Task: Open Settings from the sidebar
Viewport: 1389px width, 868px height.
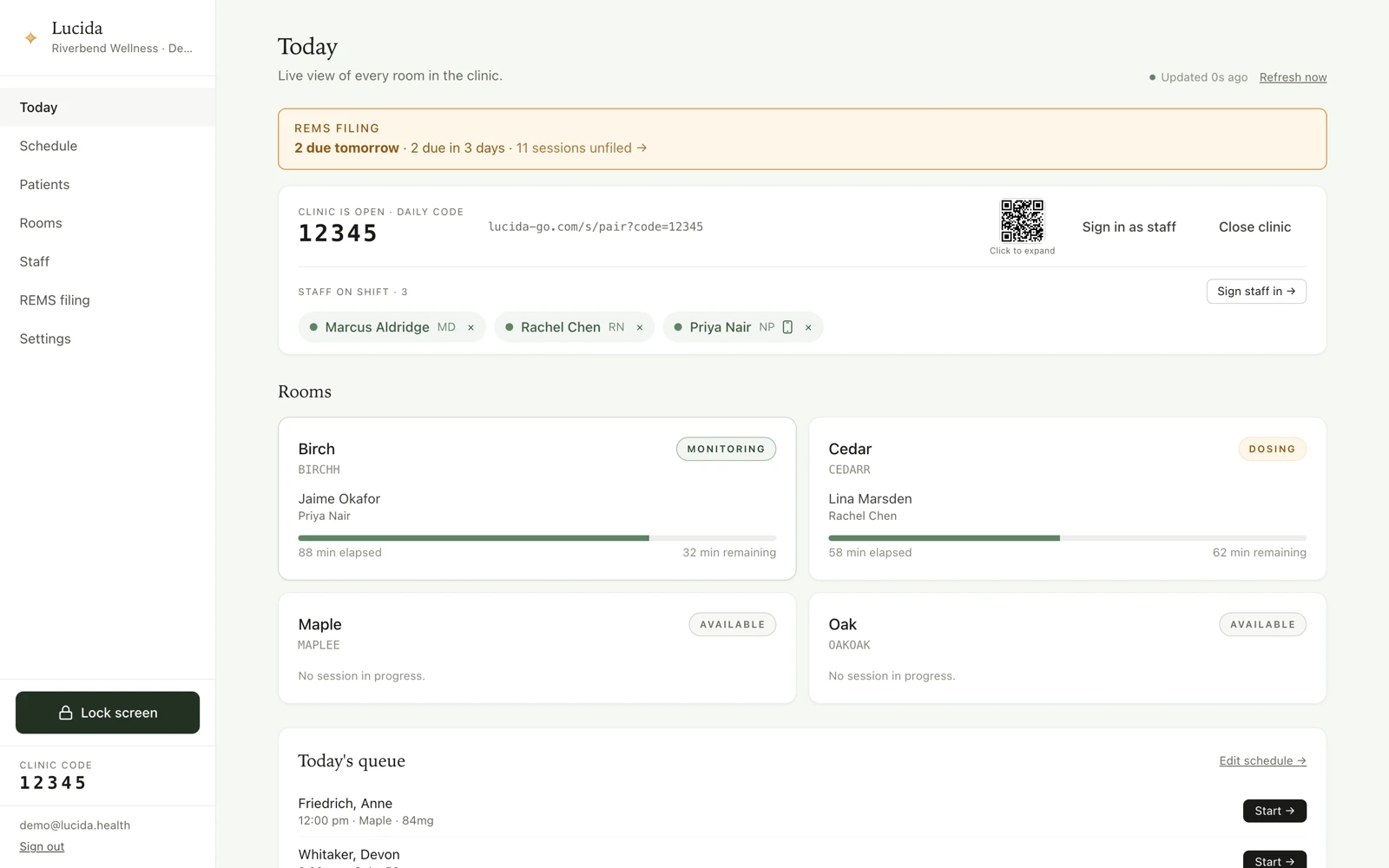Action: pyautogui.click(x=108, y=339)
